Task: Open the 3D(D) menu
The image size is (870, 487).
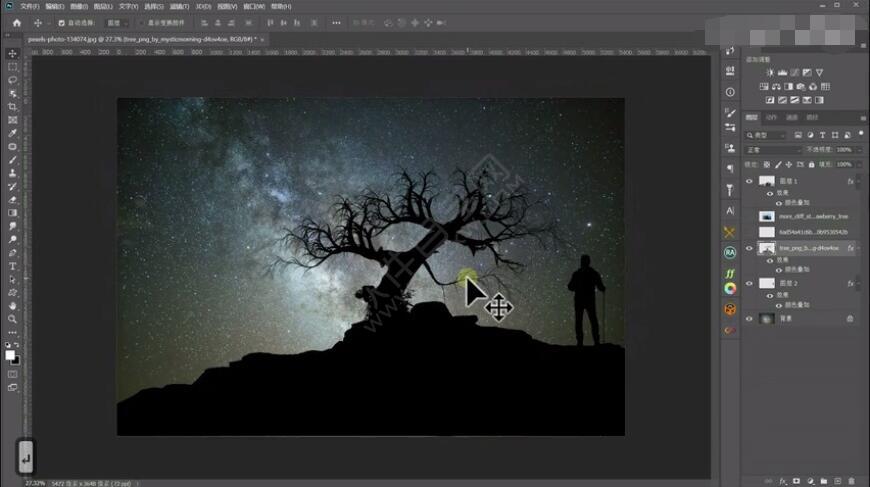Action: pyautogui.click(x=203, y=7)
